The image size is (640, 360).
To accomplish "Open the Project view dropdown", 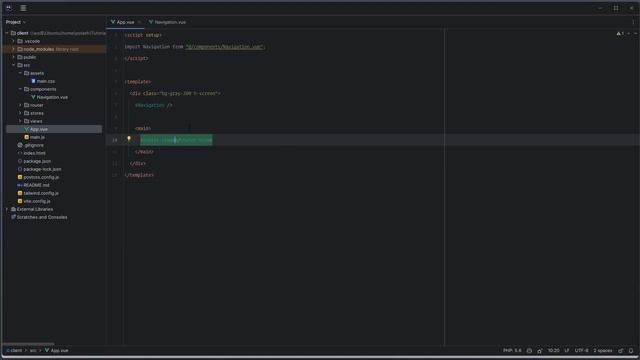I will coord(16,22).
